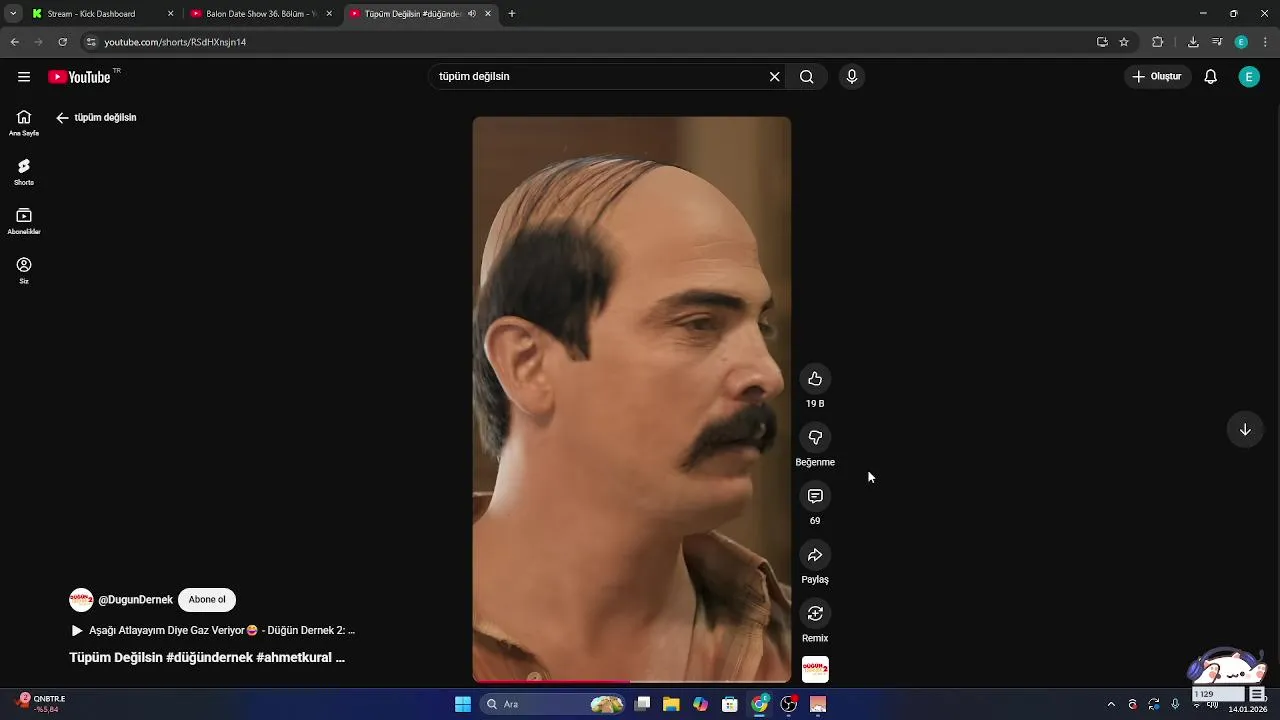Screen dimensions: 1280x720
Task: Like the short video
Action: click(815, 379)
